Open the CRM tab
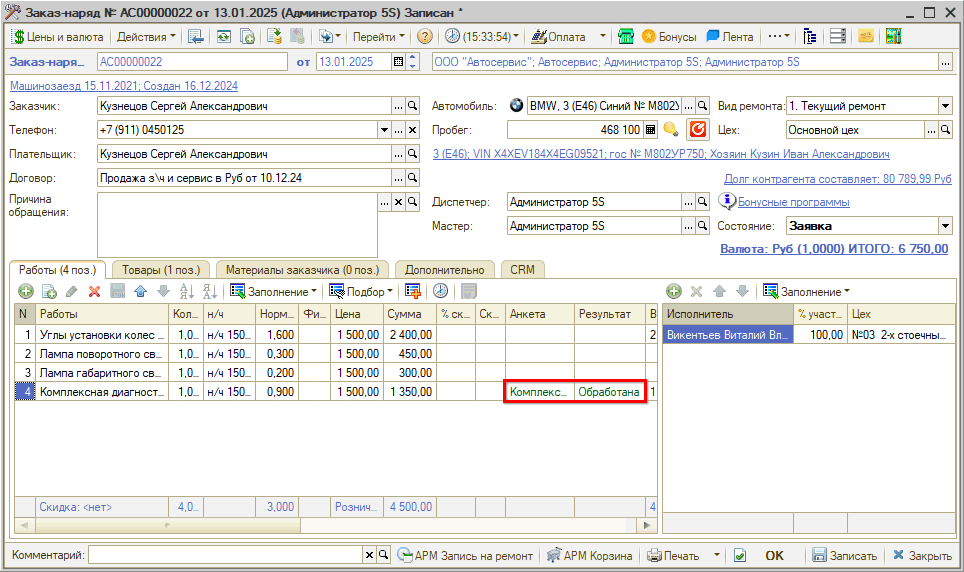The width and height of the screenshot is (964, 572). point(522,269)
